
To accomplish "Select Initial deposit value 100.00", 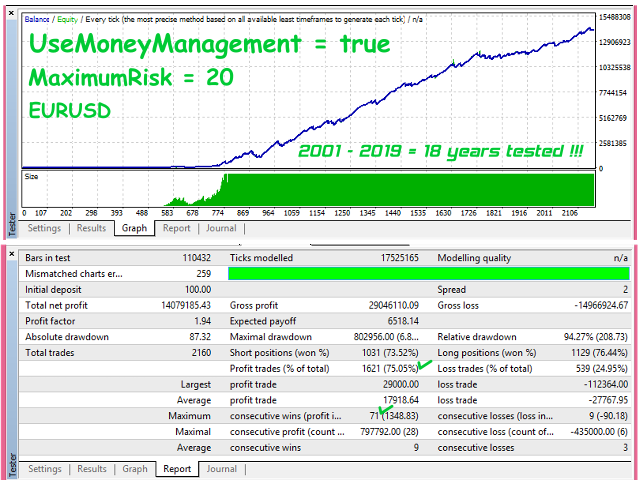I will point(198,290).
